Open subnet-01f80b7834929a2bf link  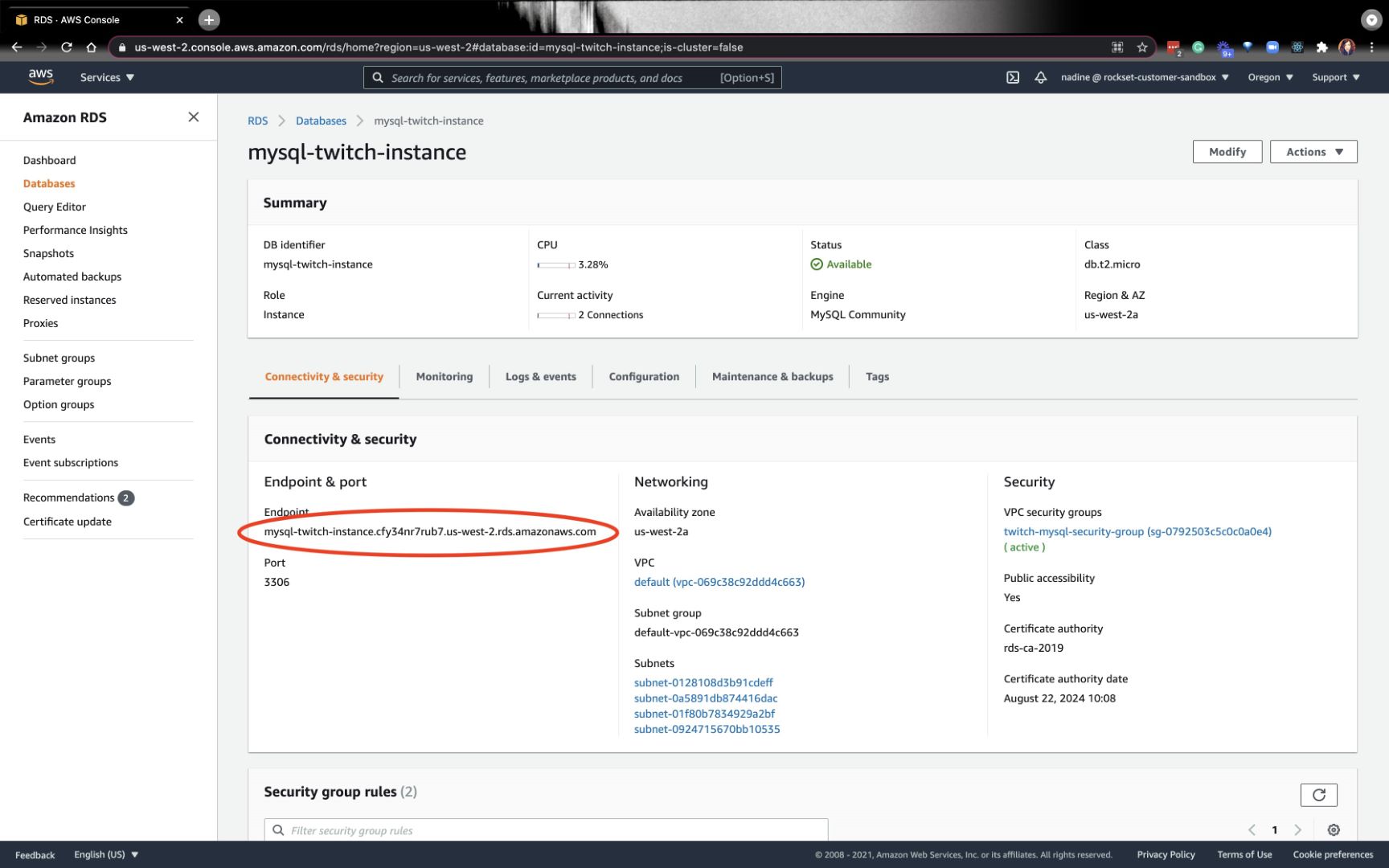pyautogui.click(x=704, y=714)
